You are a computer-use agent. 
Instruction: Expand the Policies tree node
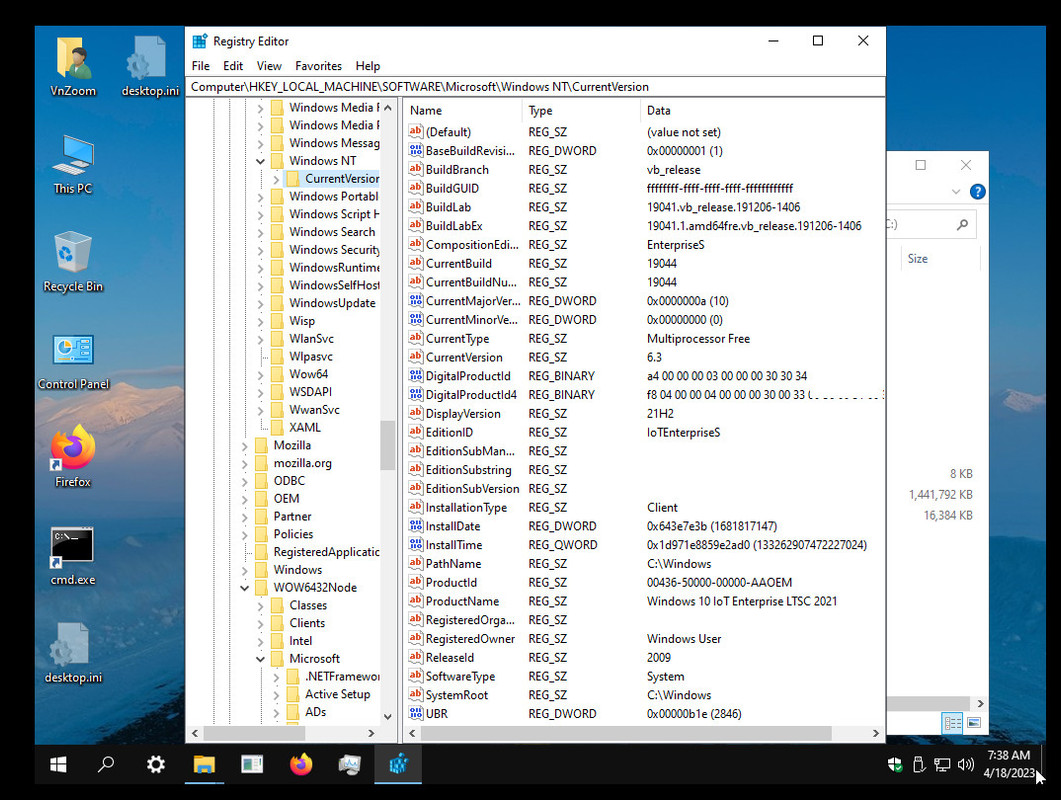click(x=245, y=535)
